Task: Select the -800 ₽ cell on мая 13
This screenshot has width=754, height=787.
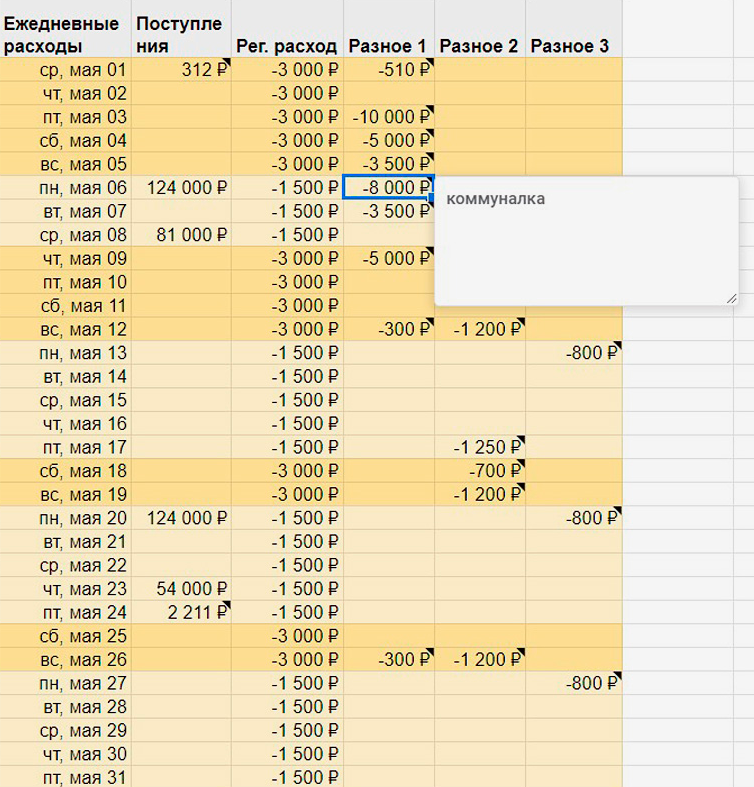Action: (574, 353)
